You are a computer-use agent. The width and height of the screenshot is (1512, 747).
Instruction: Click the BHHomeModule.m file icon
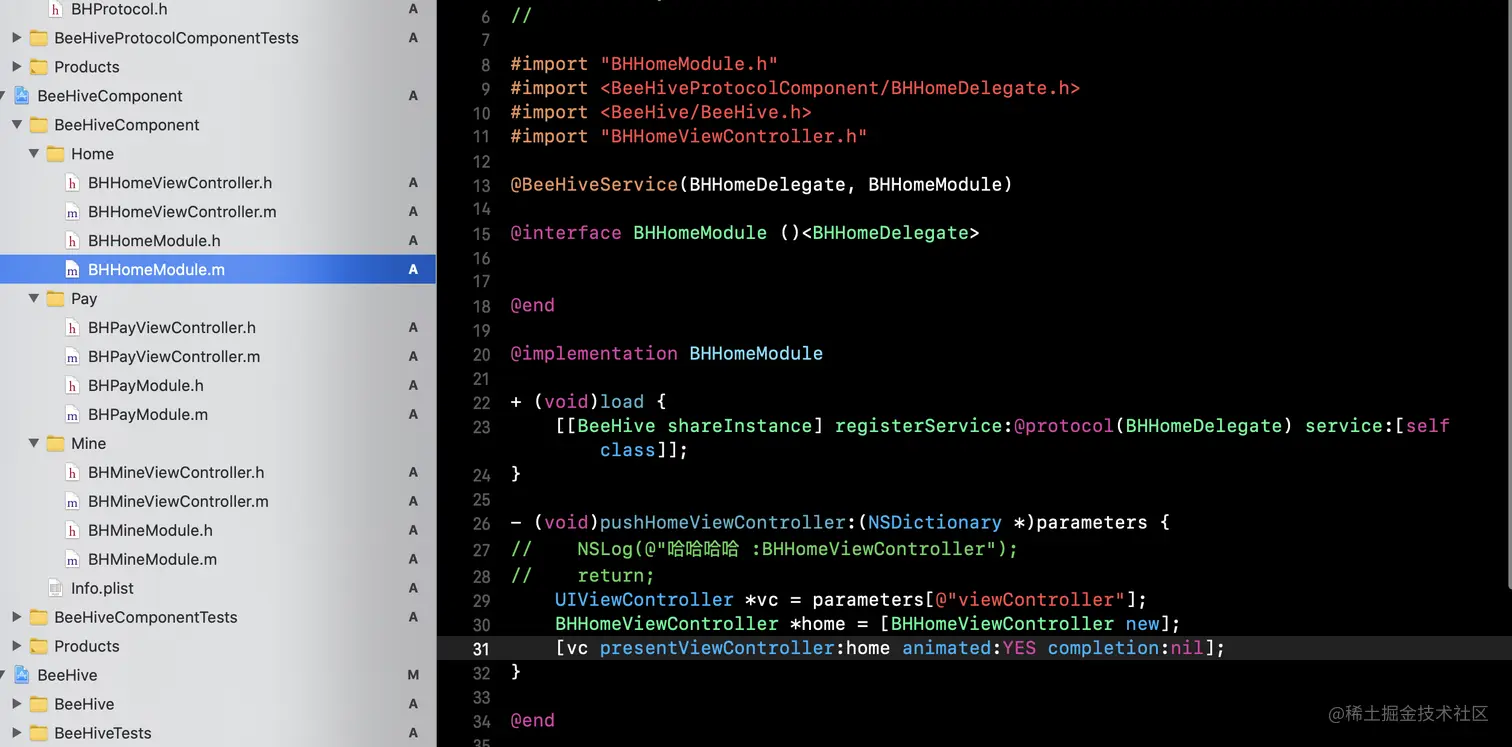(x=72, y=270)
